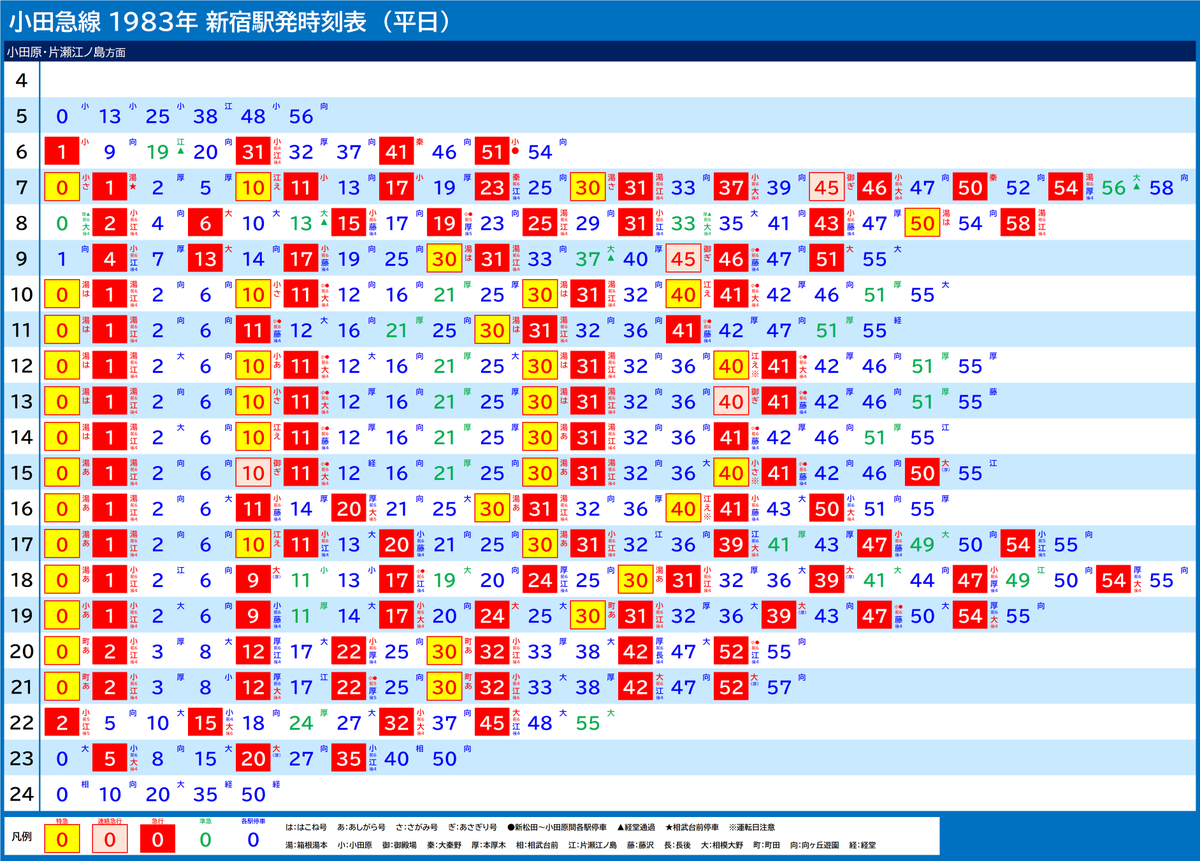Click red 58 in the 8 o'clock row
The width and height of the screenshot is (1200, 861).
(x=1018, y=223)
